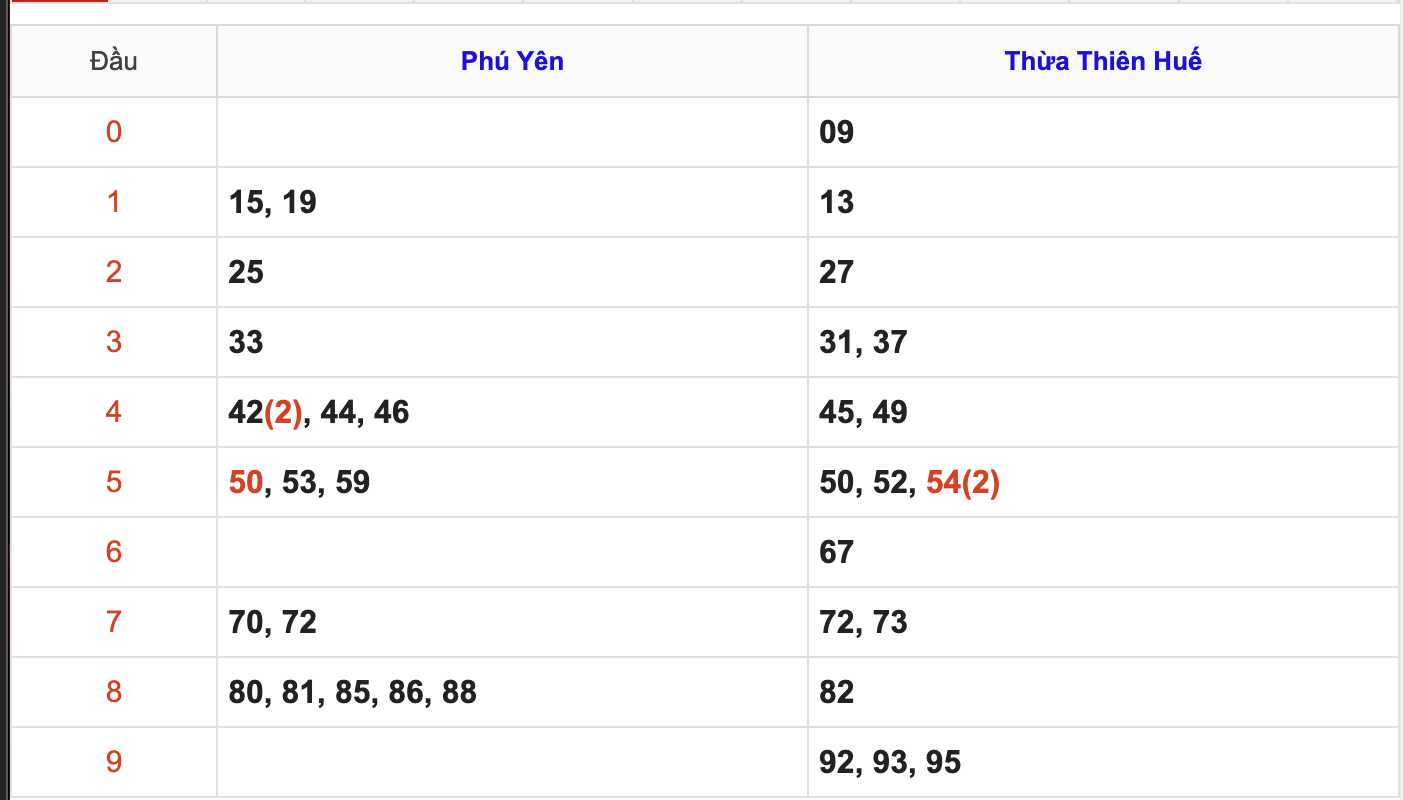Click the Thừa Thiên Huế cell with 45, 49

[863, 412]
